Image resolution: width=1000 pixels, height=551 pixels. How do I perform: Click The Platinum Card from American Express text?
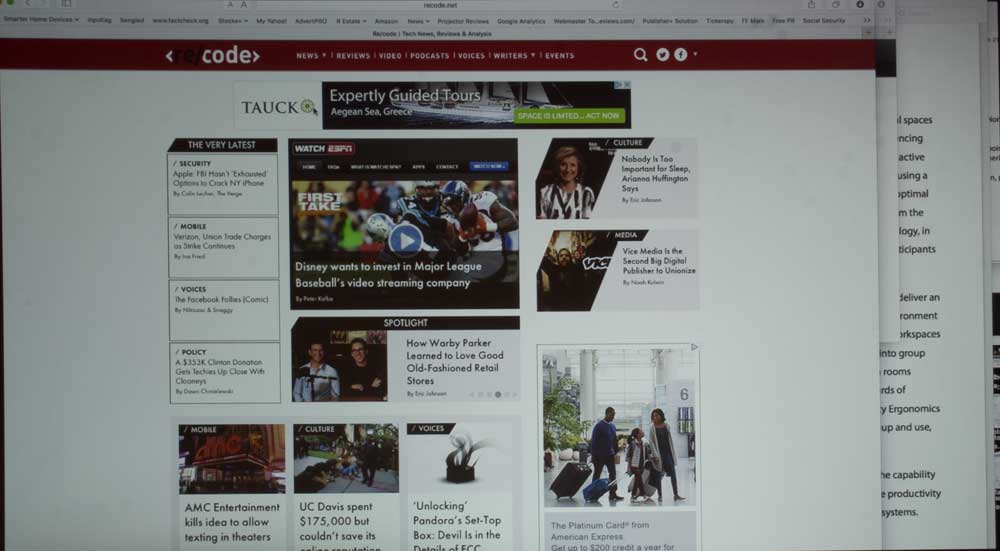[599, 531]
